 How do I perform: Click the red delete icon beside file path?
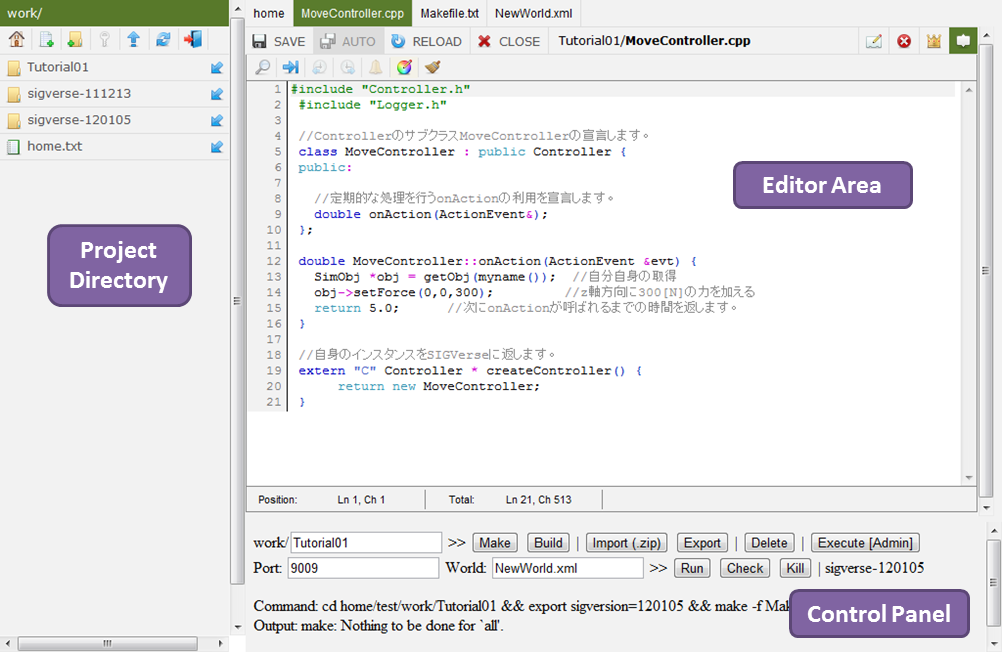pyautogui.click(x=904, y=41)
